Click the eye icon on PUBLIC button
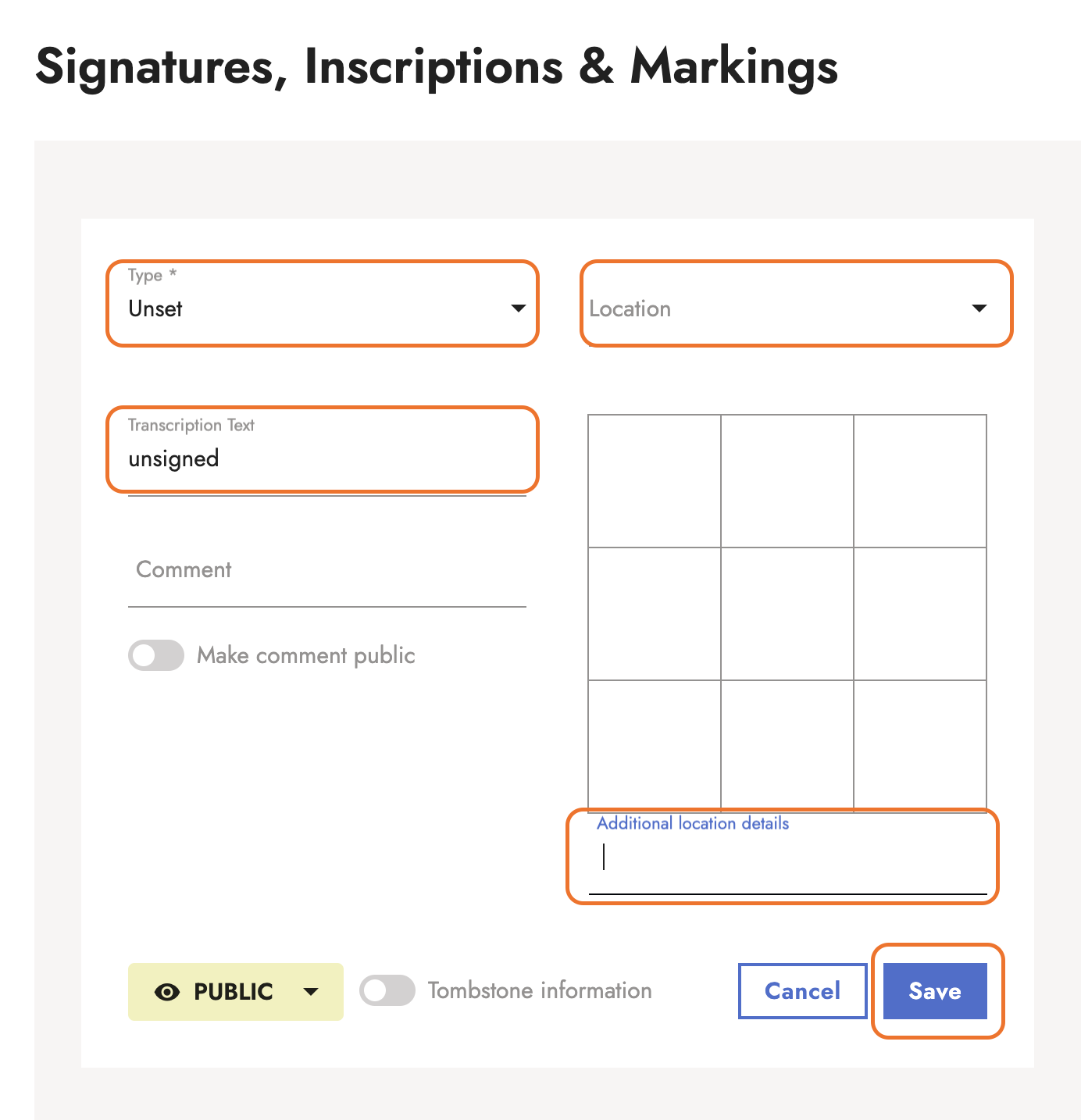Screen dimensions: 1081x1120 pos(167,992)
